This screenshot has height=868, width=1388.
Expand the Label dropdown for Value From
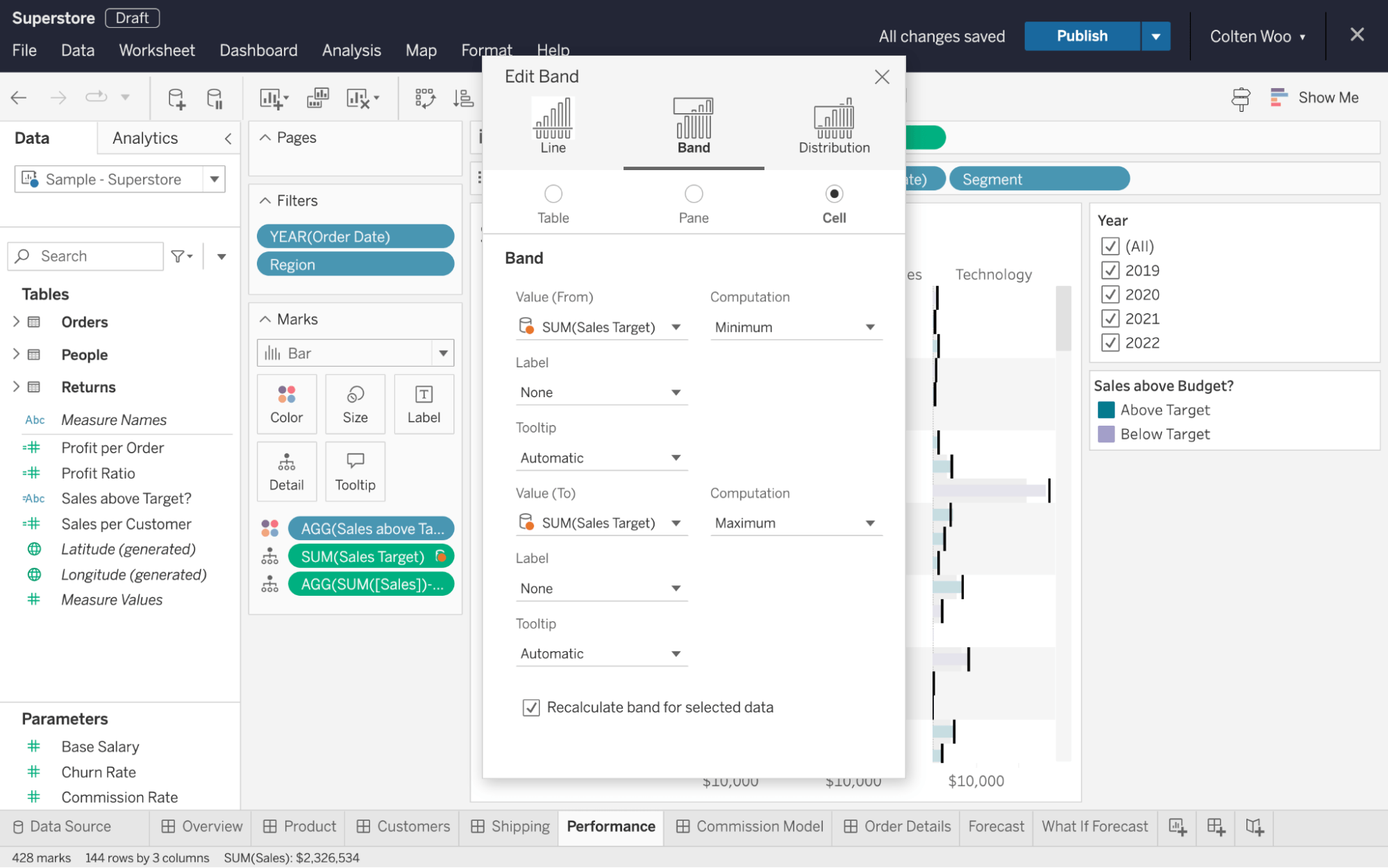point(600,391)
